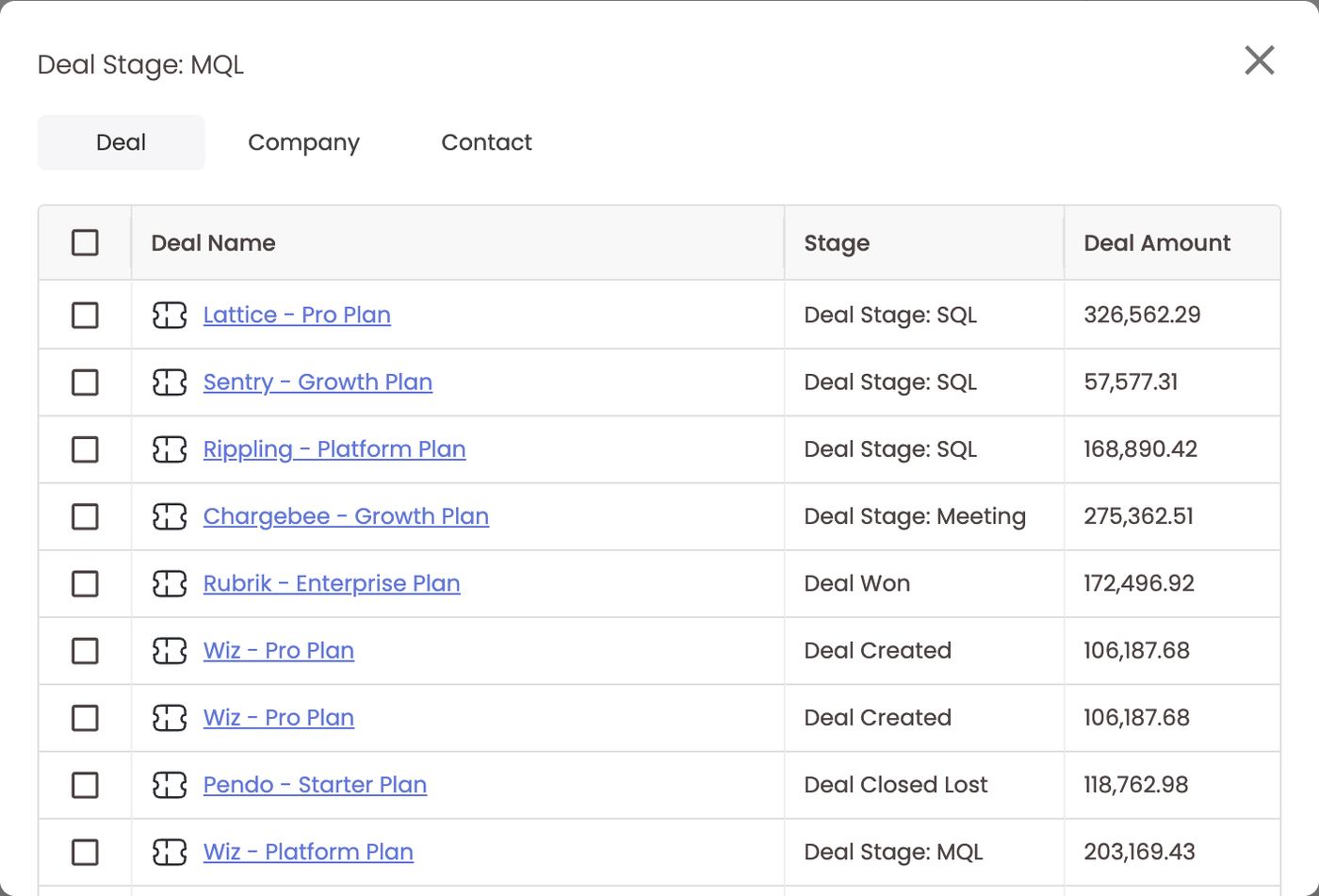Click the amount 326,562.29

click(x=1142, y=315)
